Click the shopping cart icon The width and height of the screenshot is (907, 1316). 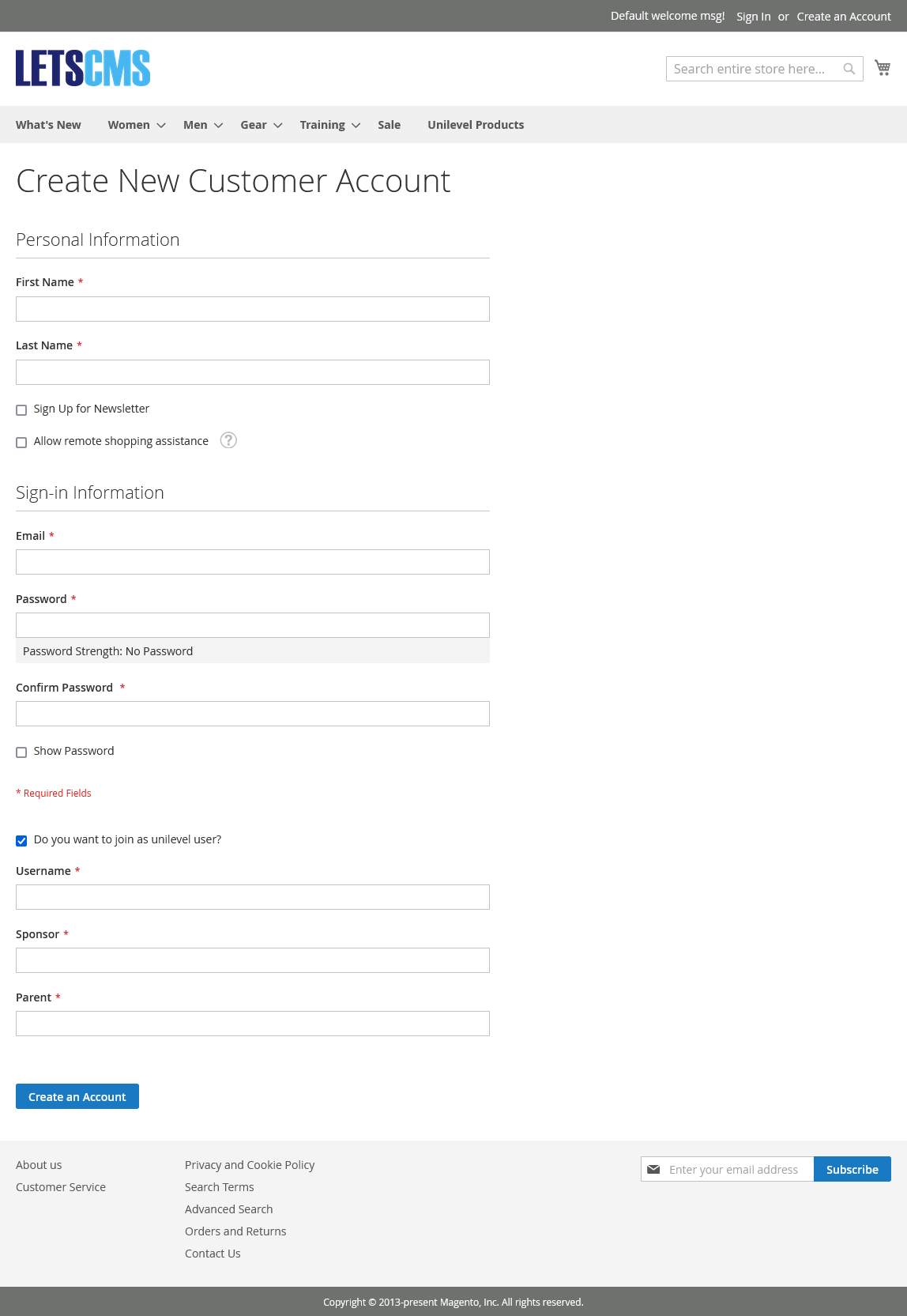point(883,68)
